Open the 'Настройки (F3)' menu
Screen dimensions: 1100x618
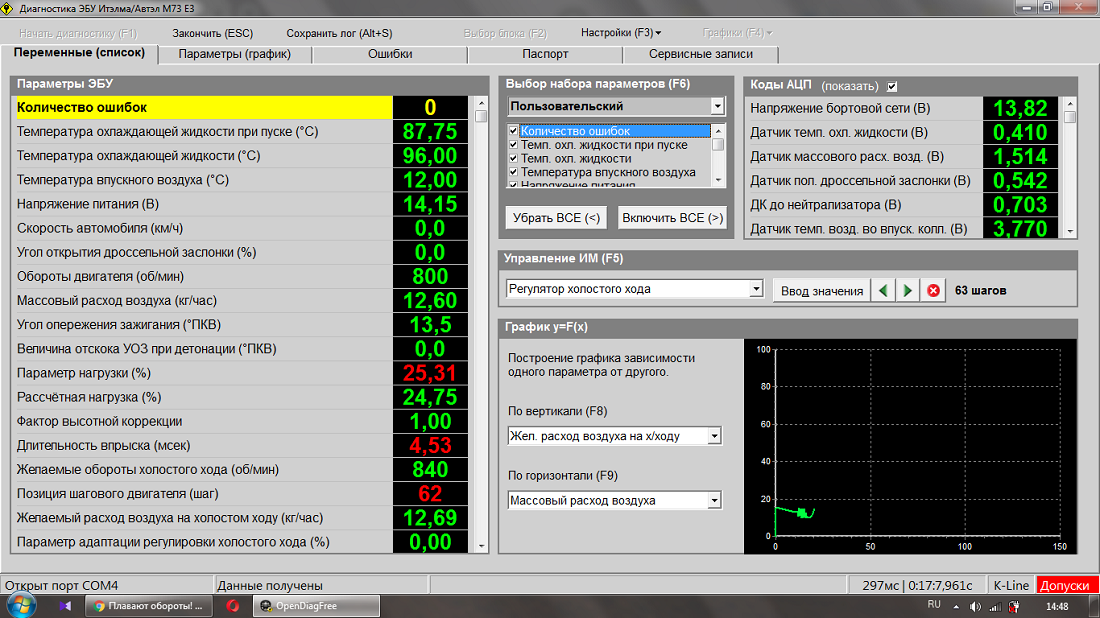pos(620,33)
